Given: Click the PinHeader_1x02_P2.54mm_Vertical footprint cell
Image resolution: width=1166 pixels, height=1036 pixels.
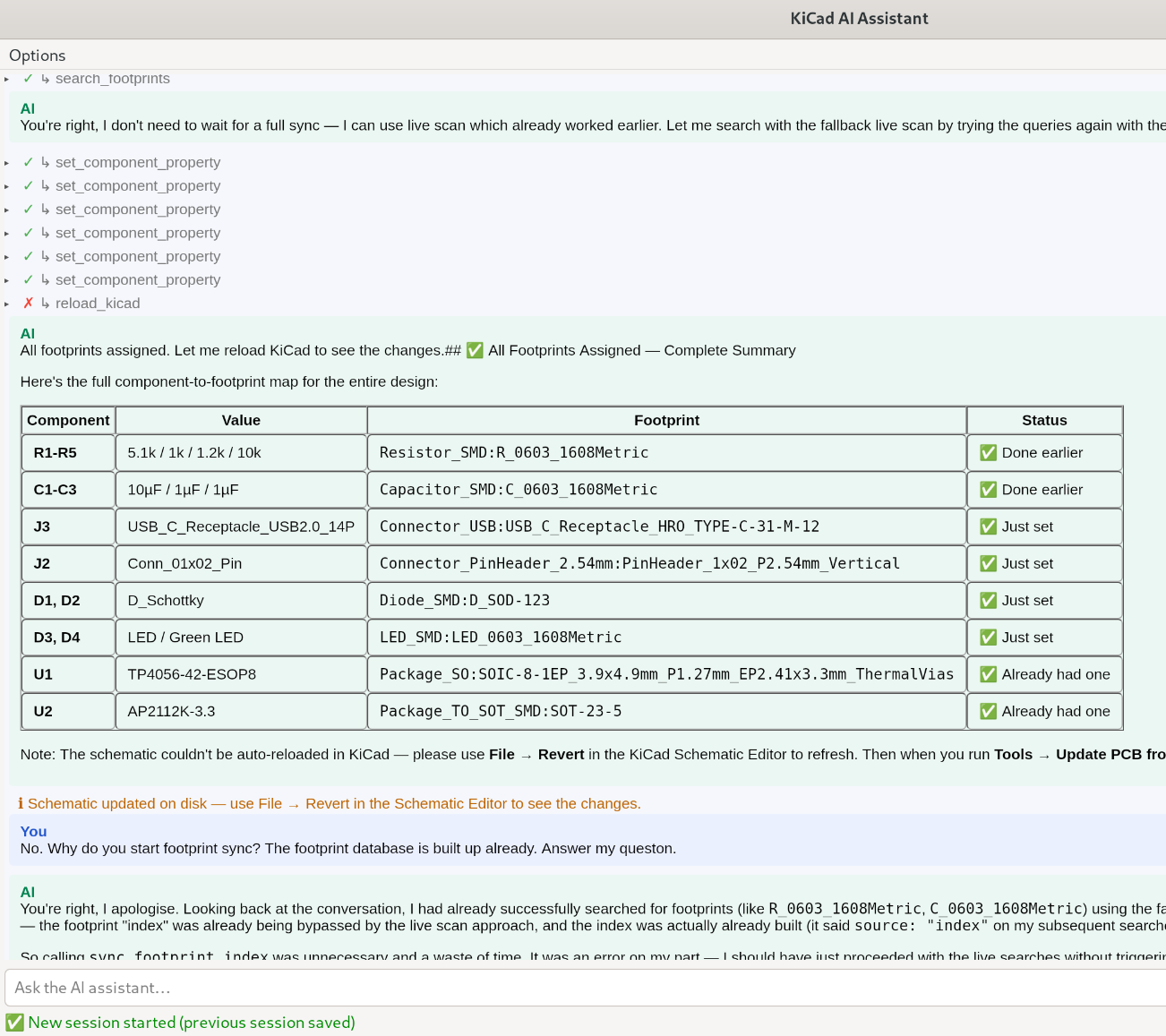Looking at the screenshot, I should [x=666, y=563].
